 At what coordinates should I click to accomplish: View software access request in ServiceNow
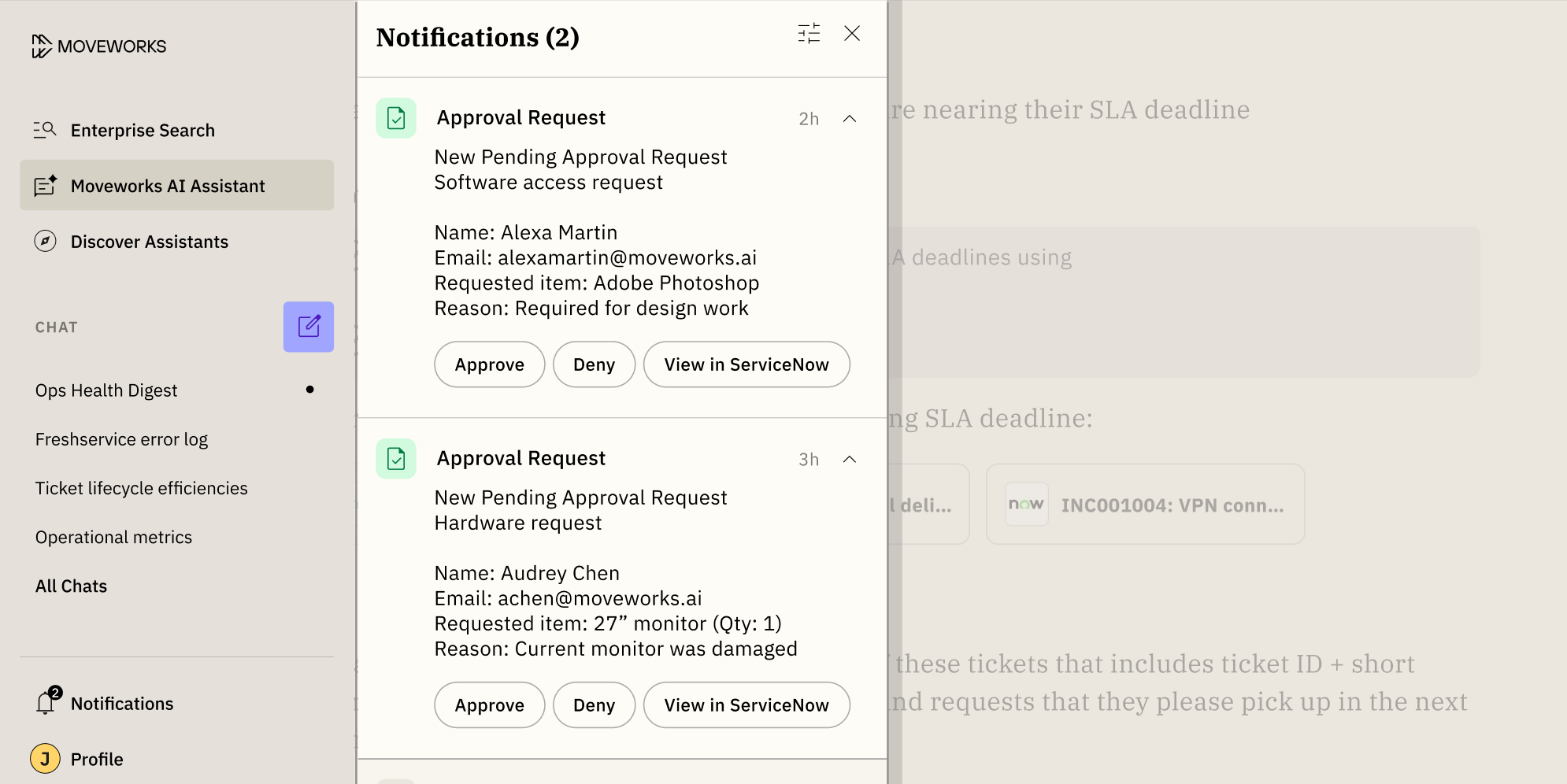pos(746,364)
